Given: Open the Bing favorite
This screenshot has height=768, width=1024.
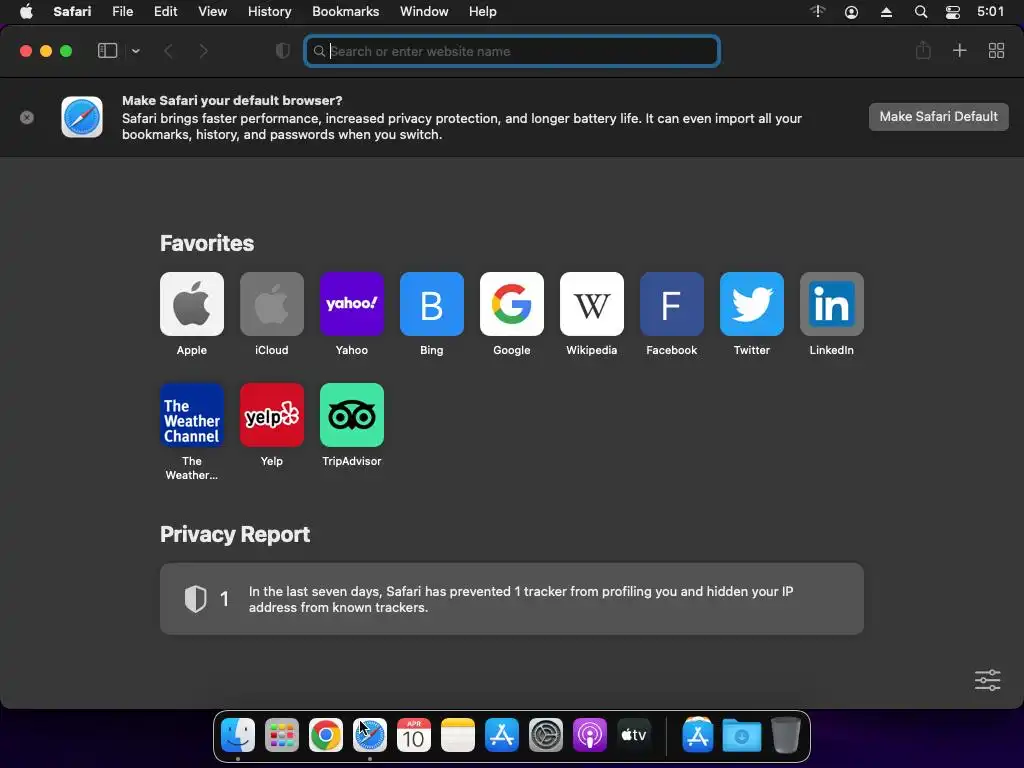Looking at the screenshot, I should [x=432, y=304].
